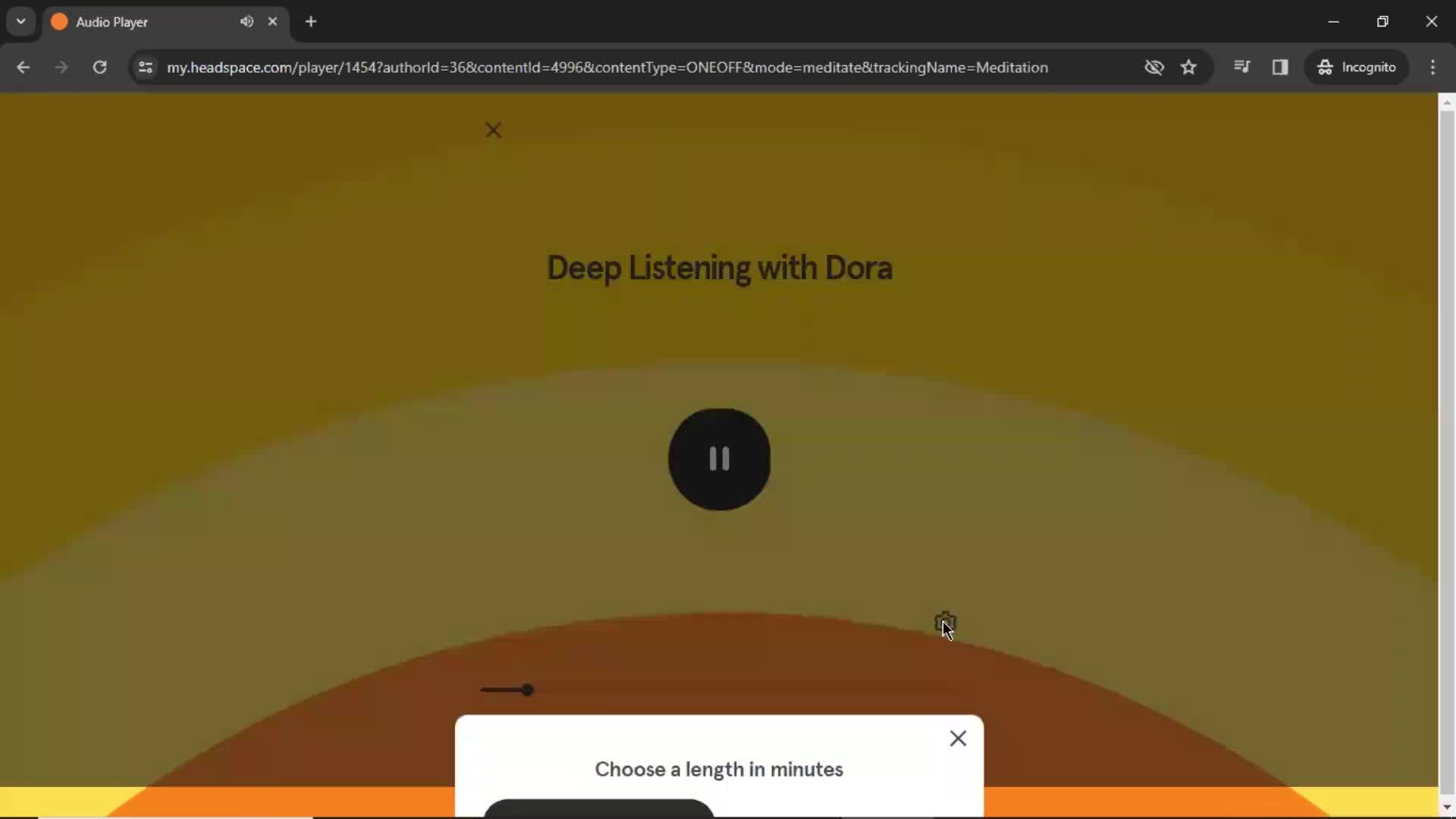Click the forward navigation arrow
Viewport: 1456px width, 819px height.
[x=61, y=67]
